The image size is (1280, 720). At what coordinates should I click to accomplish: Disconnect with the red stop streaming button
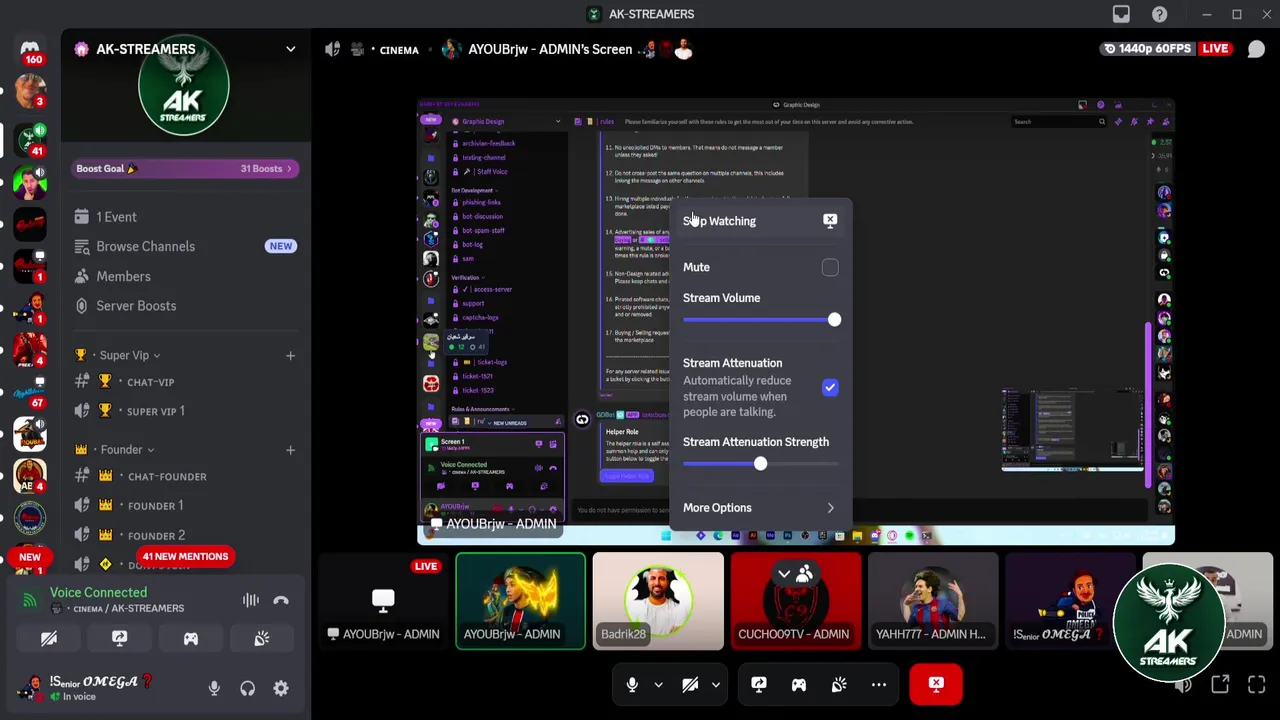coord(936,684)
